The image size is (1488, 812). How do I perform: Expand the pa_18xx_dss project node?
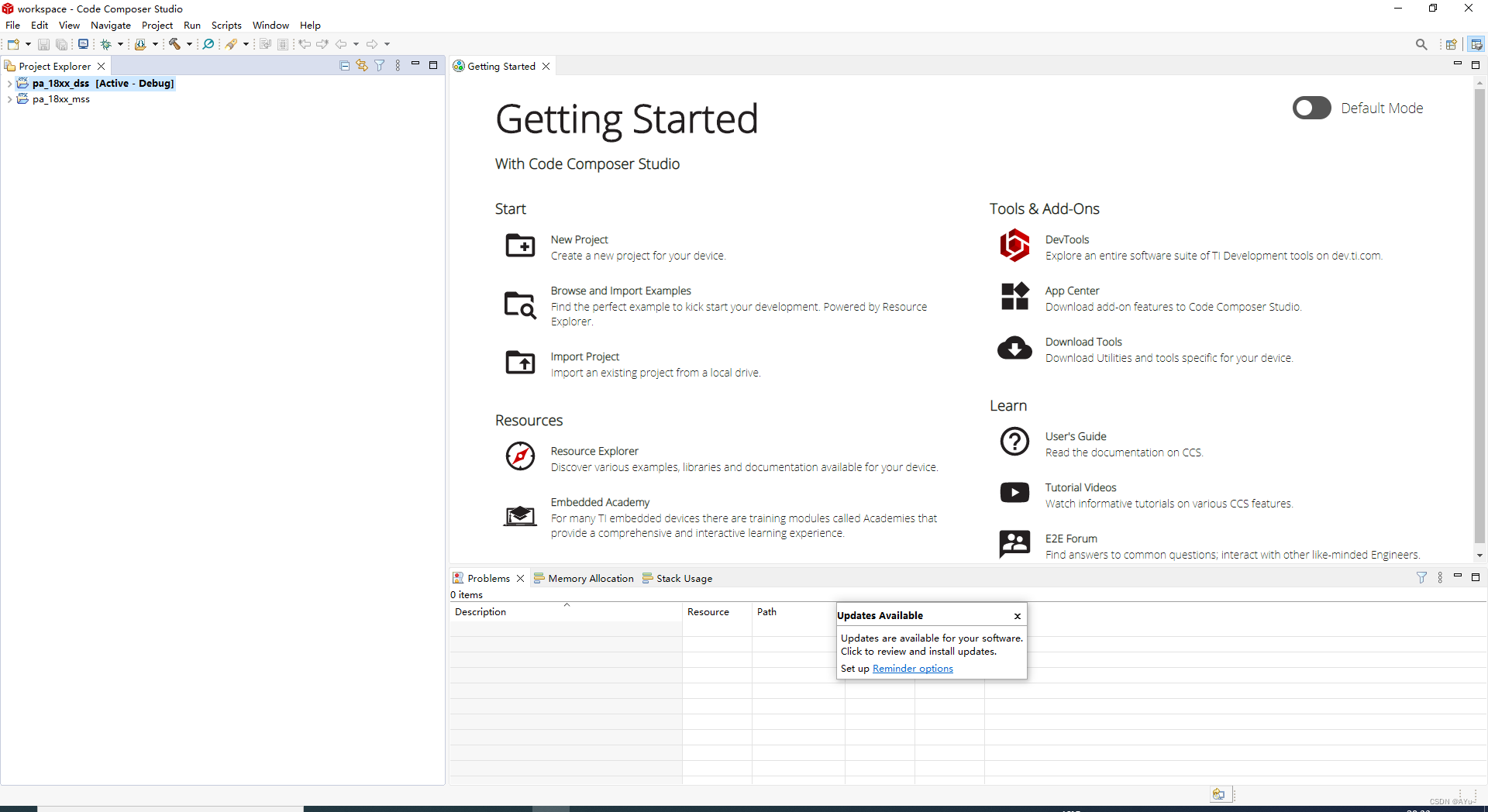[9, 84]
